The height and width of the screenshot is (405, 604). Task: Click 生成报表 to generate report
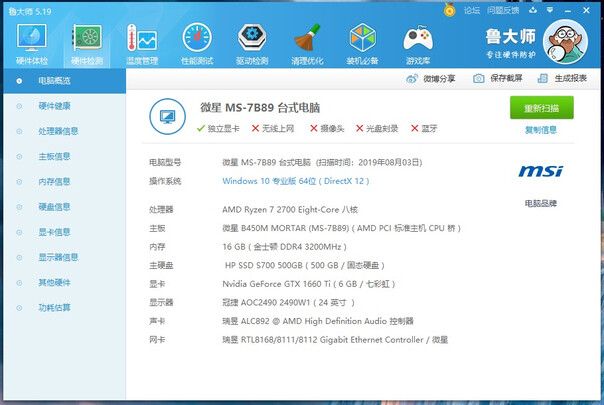pyautogui.click(x=564, y=78)
